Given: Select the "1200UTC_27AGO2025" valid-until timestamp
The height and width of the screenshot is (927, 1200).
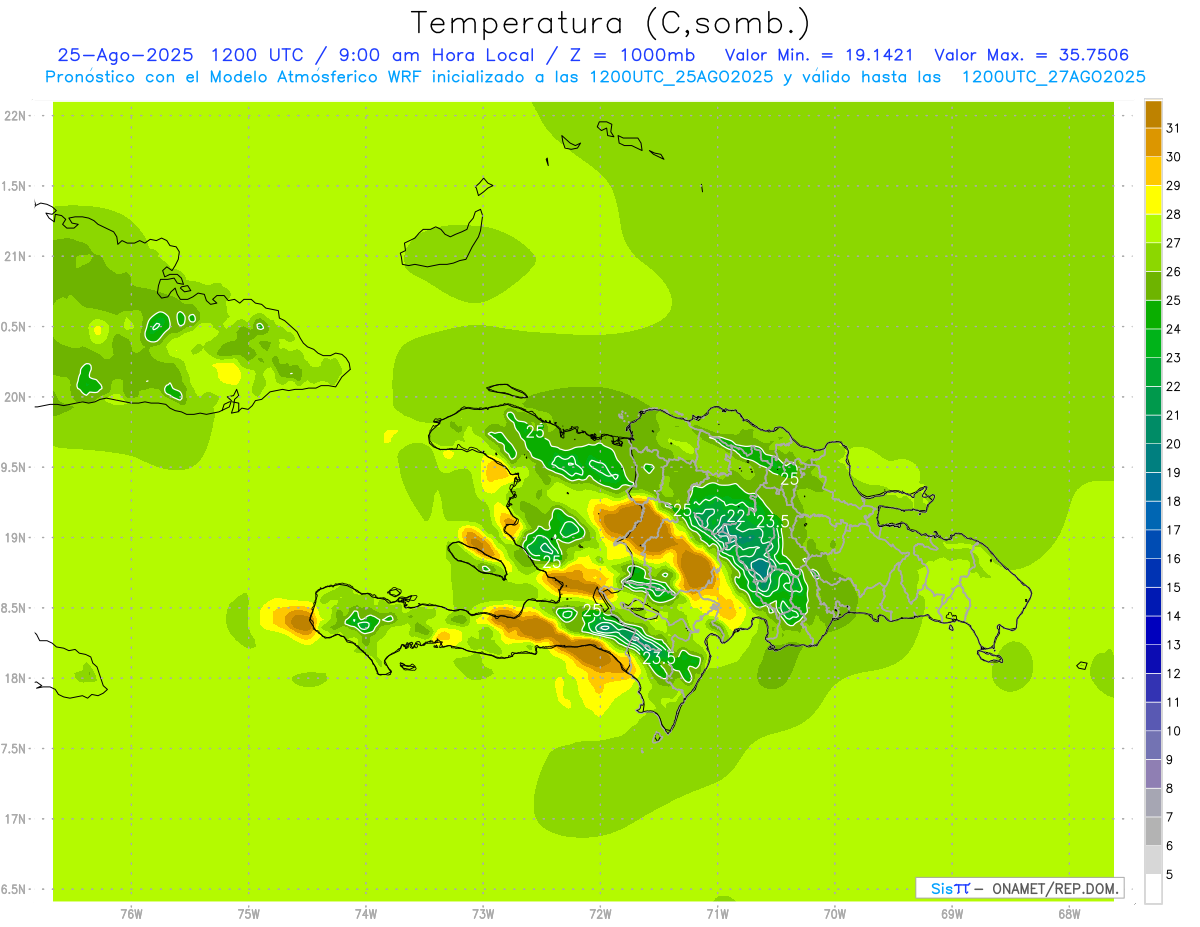Looking at the screenshot, I should (x=1053, y=77).
